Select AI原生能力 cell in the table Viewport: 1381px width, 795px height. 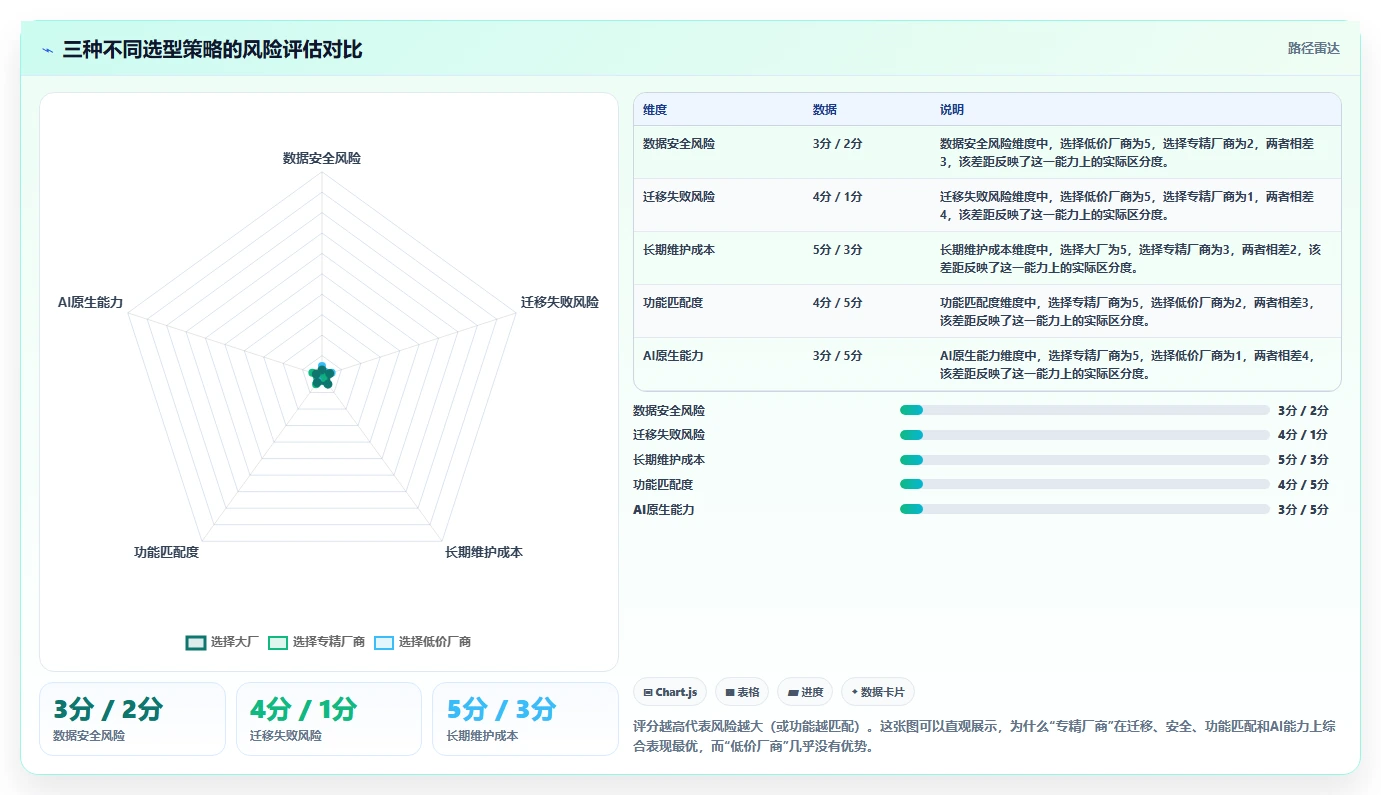[x=673, y=356]
